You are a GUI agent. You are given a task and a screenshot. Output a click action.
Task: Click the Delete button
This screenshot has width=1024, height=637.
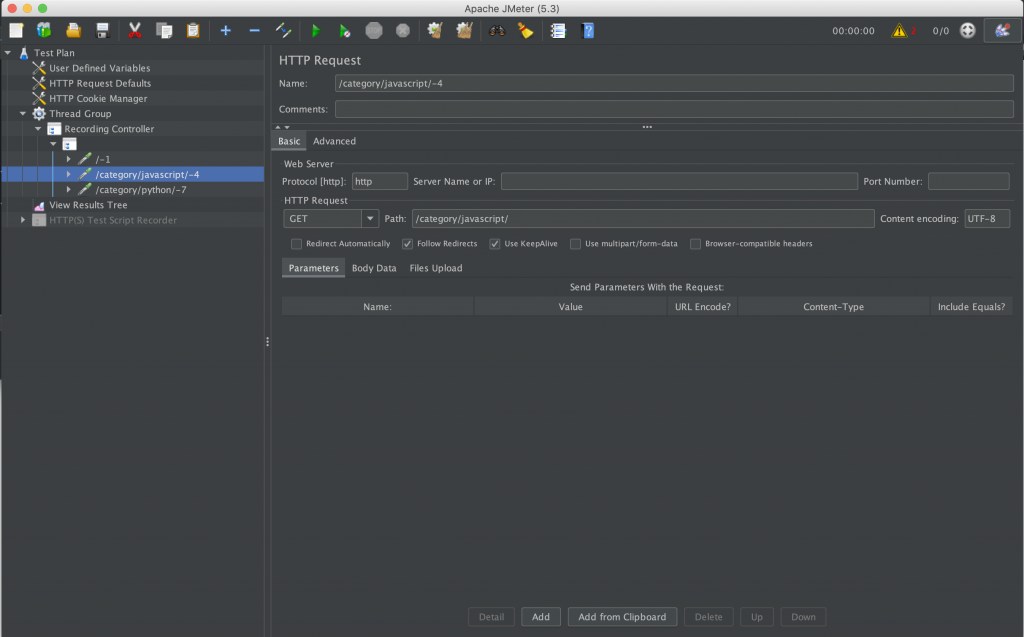click(x=709, y=617)
